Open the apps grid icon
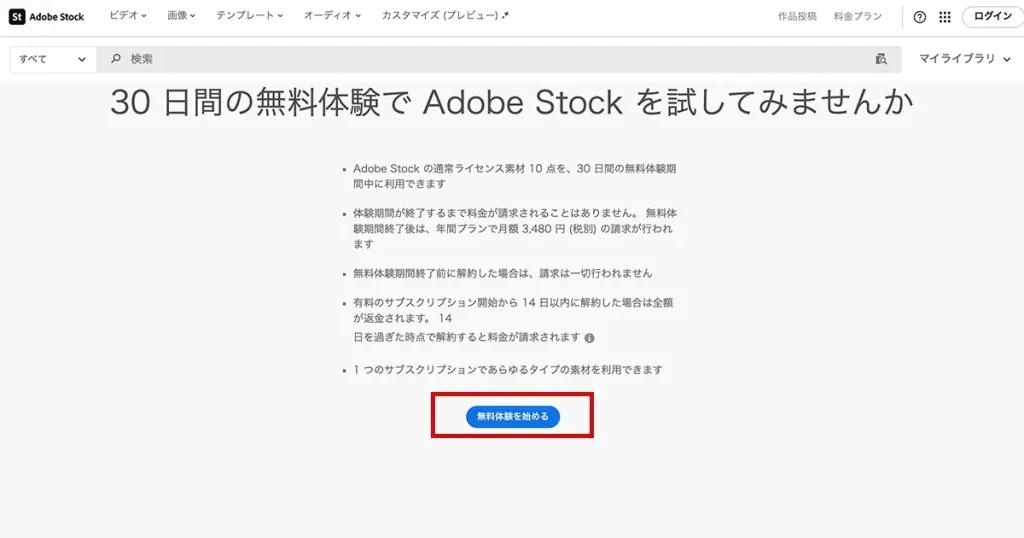 click(945, 17)
